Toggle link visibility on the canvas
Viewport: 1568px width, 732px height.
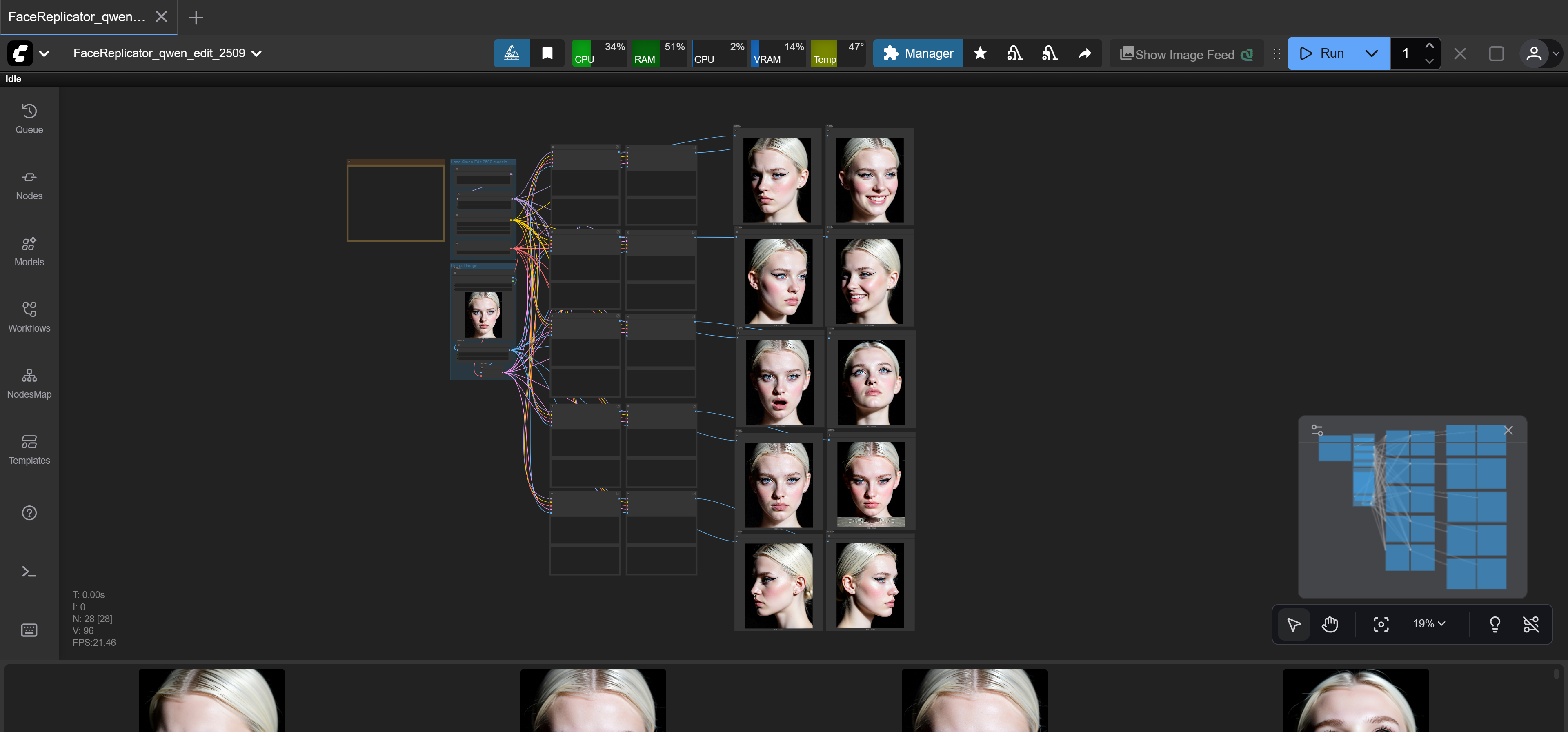coord(1531,623)
